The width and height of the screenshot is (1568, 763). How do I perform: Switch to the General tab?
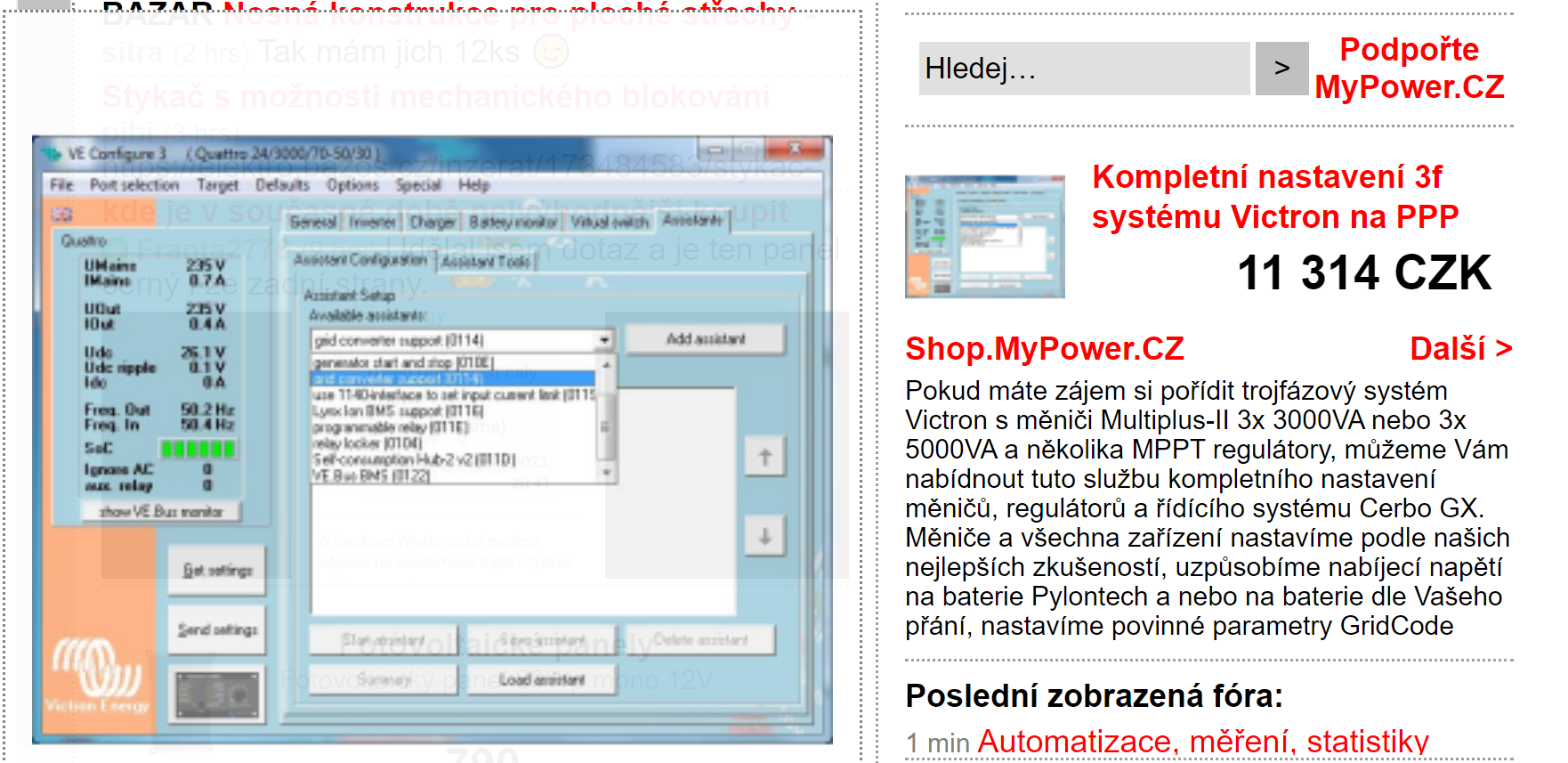point(313,222)
